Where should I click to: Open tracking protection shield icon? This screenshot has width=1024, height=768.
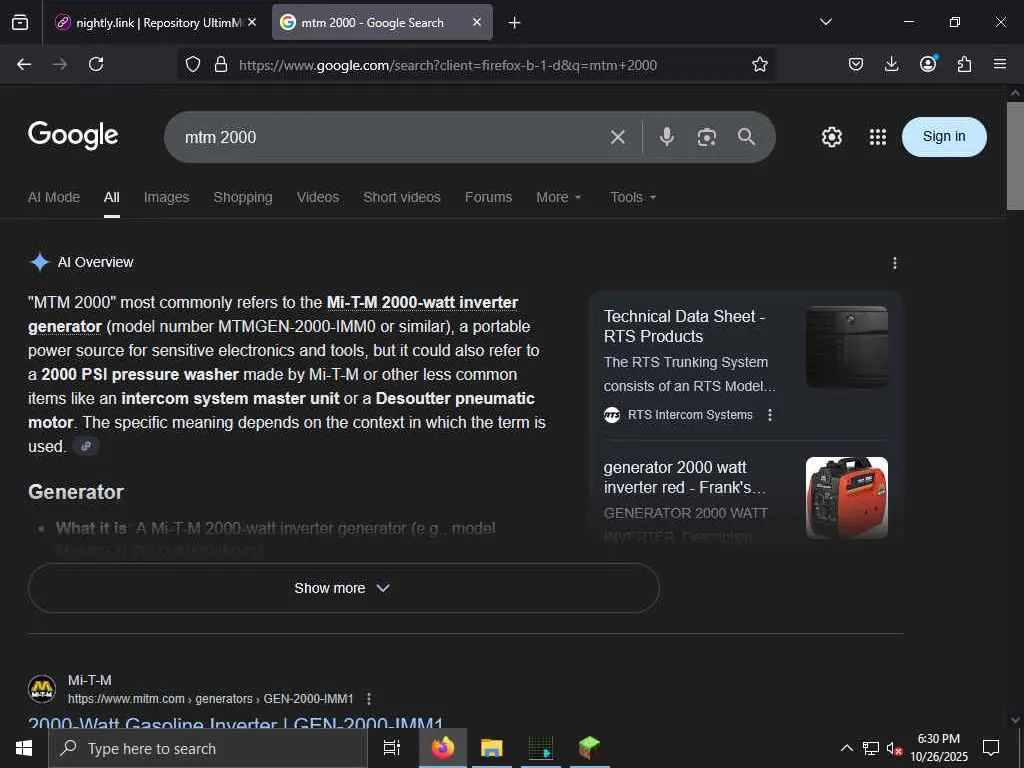(193, 64)
